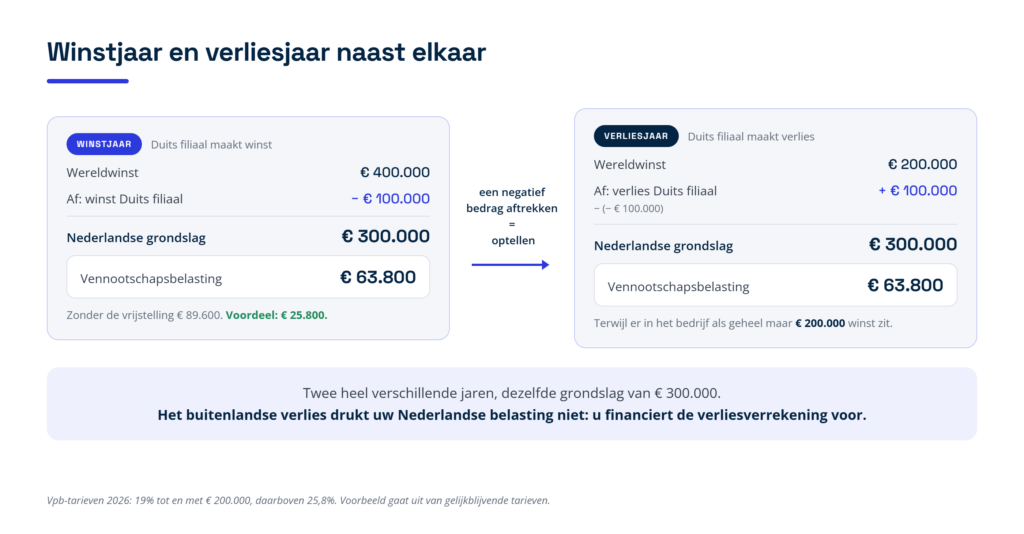
Task: Click the title Winstjaar en verliesjaar naast elkaar
Action: [266, 52]
